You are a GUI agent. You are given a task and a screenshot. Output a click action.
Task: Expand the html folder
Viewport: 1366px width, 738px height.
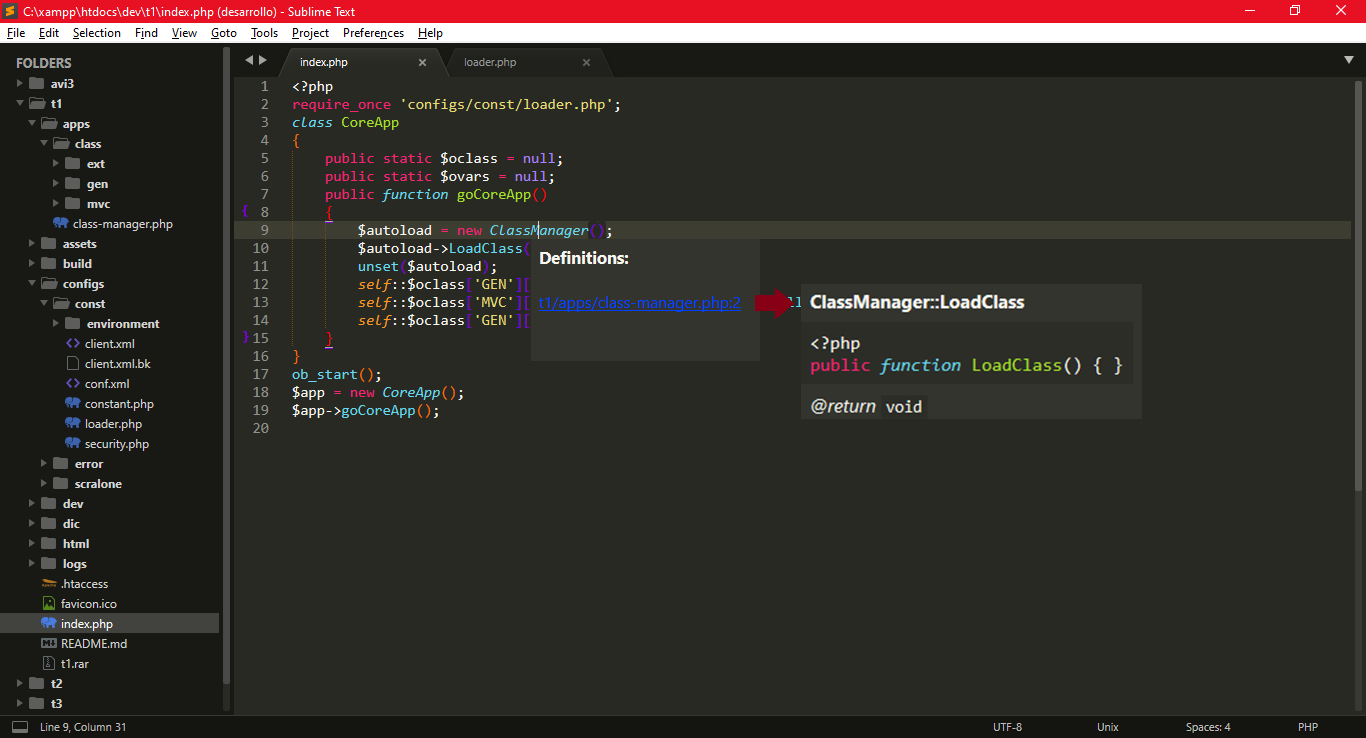tap(32, 543)
